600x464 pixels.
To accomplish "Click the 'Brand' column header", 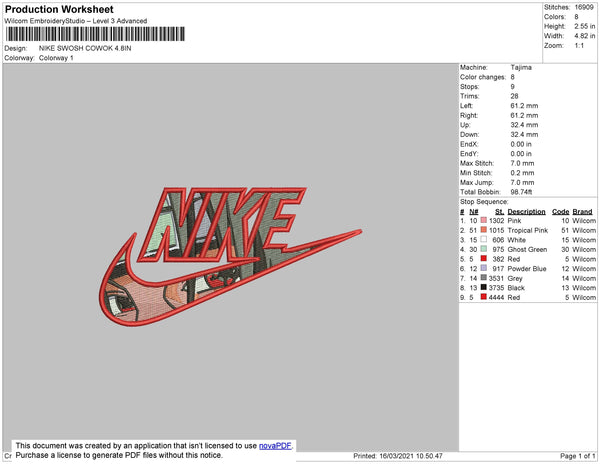I will pos(582,212).
